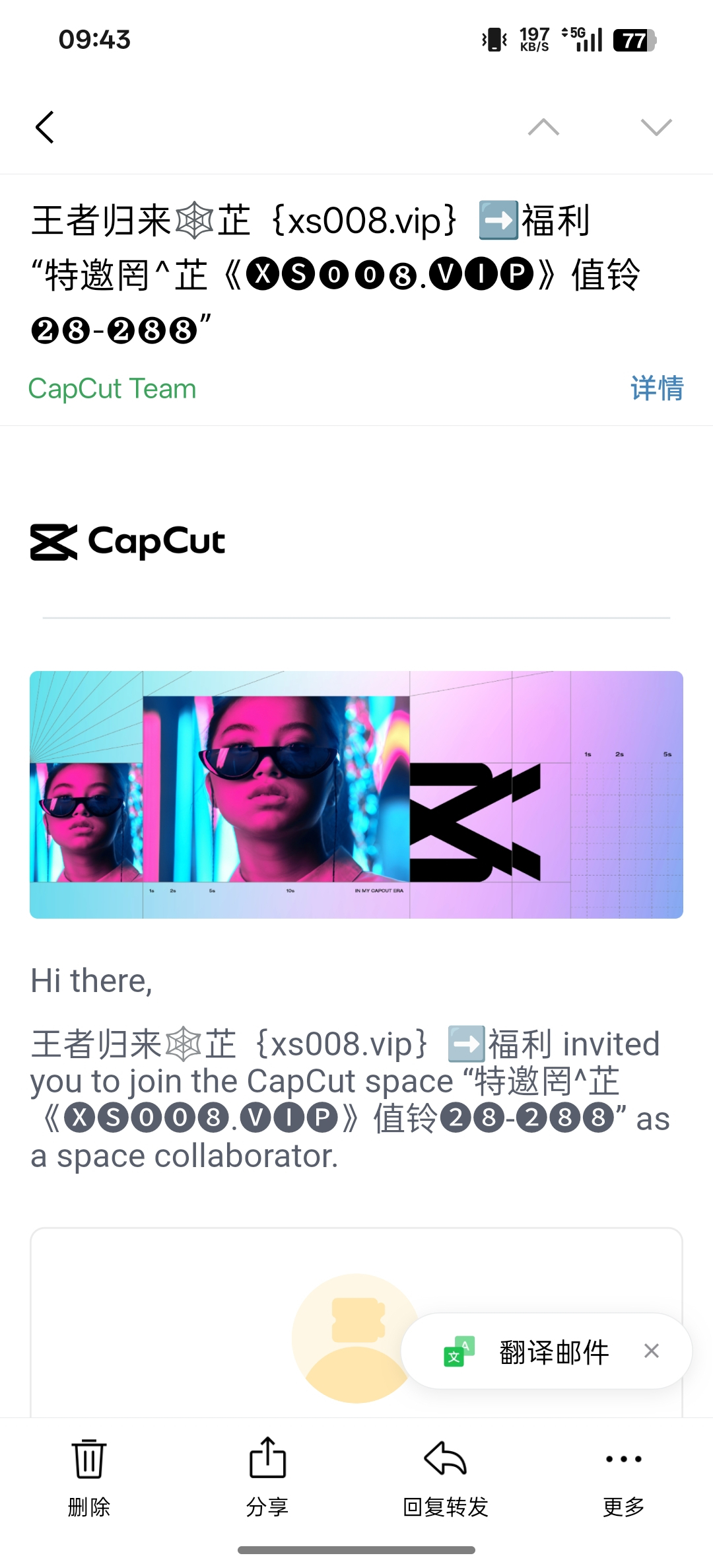Open the 详情 details link
This screenshot has width=713, height=1568.
(x=657, y=388)
